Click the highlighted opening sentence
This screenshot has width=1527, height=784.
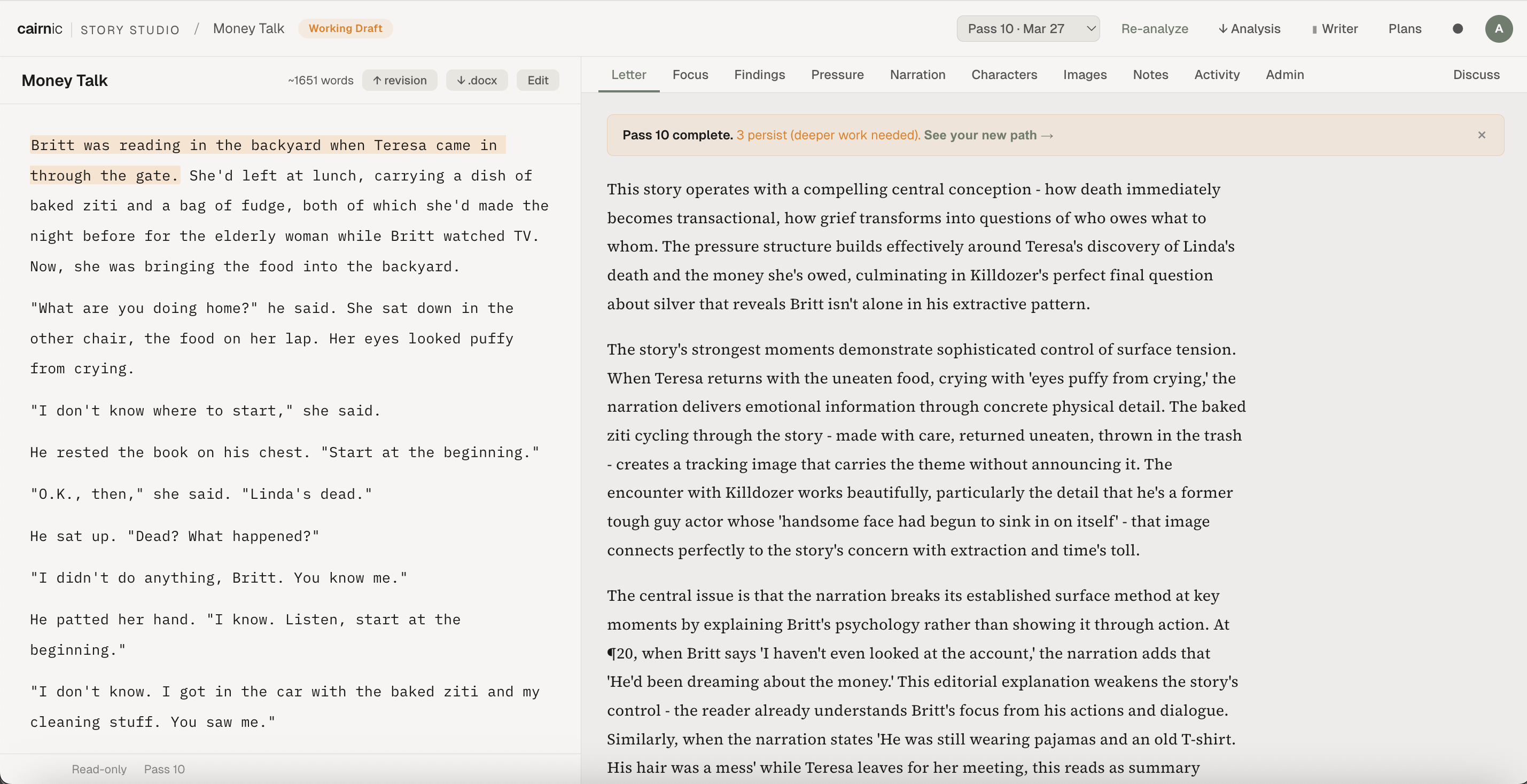coord(264,146)
